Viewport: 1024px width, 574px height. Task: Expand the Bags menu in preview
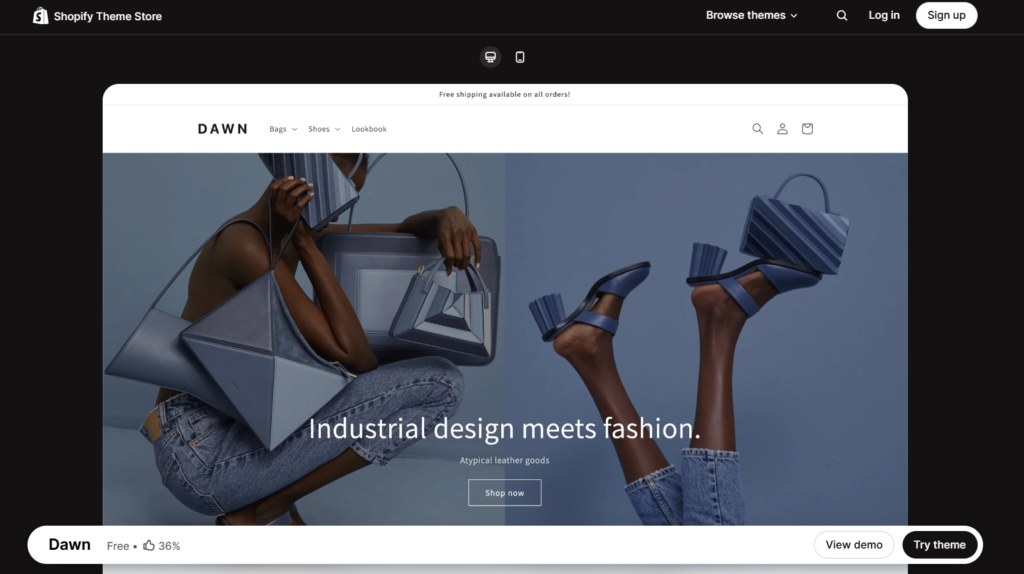pyautogui.click(x=283, y=129)
